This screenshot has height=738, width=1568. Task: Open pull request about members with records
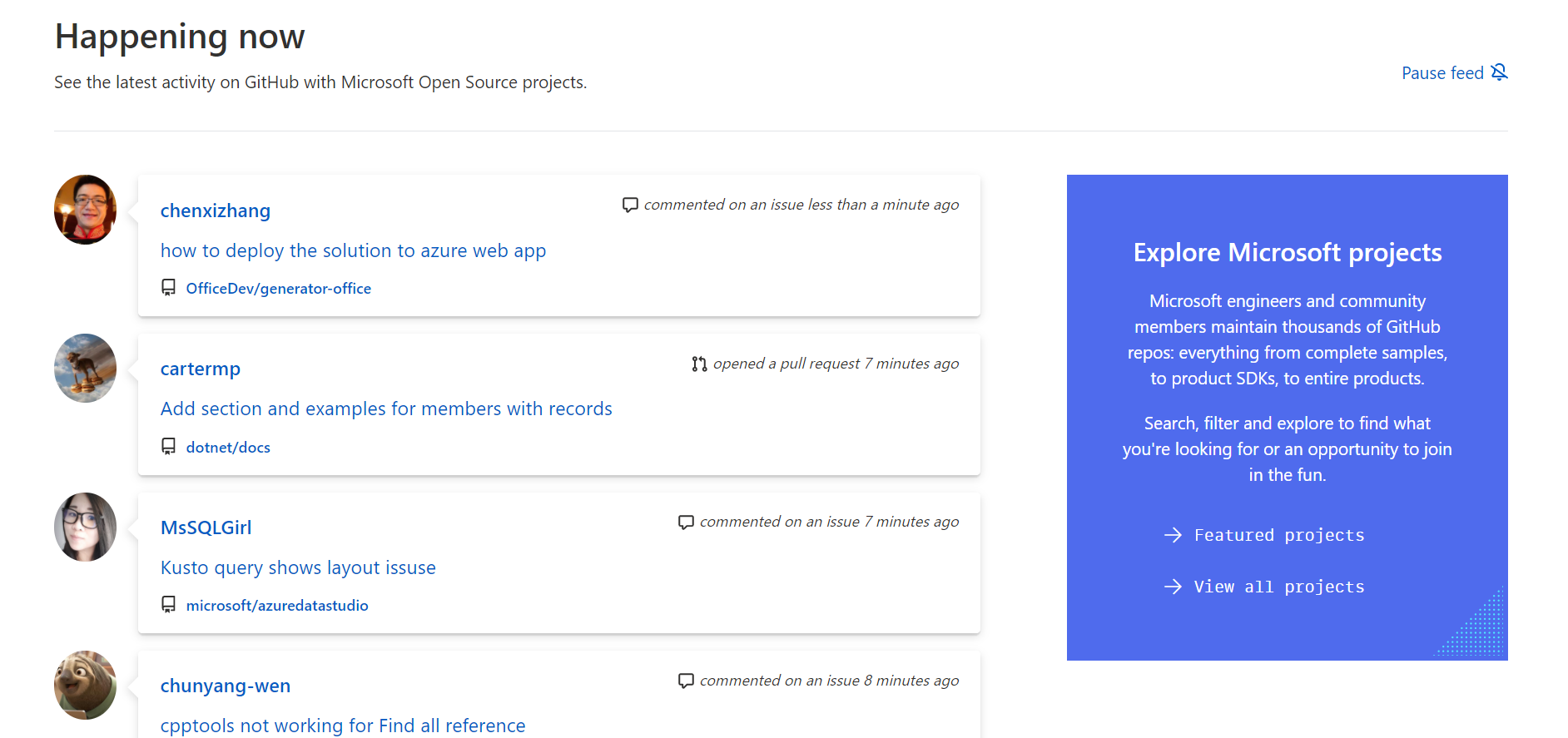click(386, 409)
